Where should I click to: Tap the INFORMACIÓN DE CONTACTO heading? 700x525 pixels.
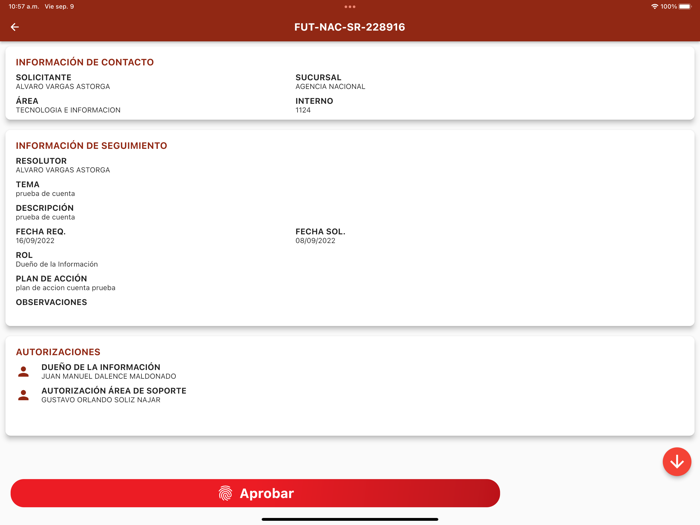85,62
